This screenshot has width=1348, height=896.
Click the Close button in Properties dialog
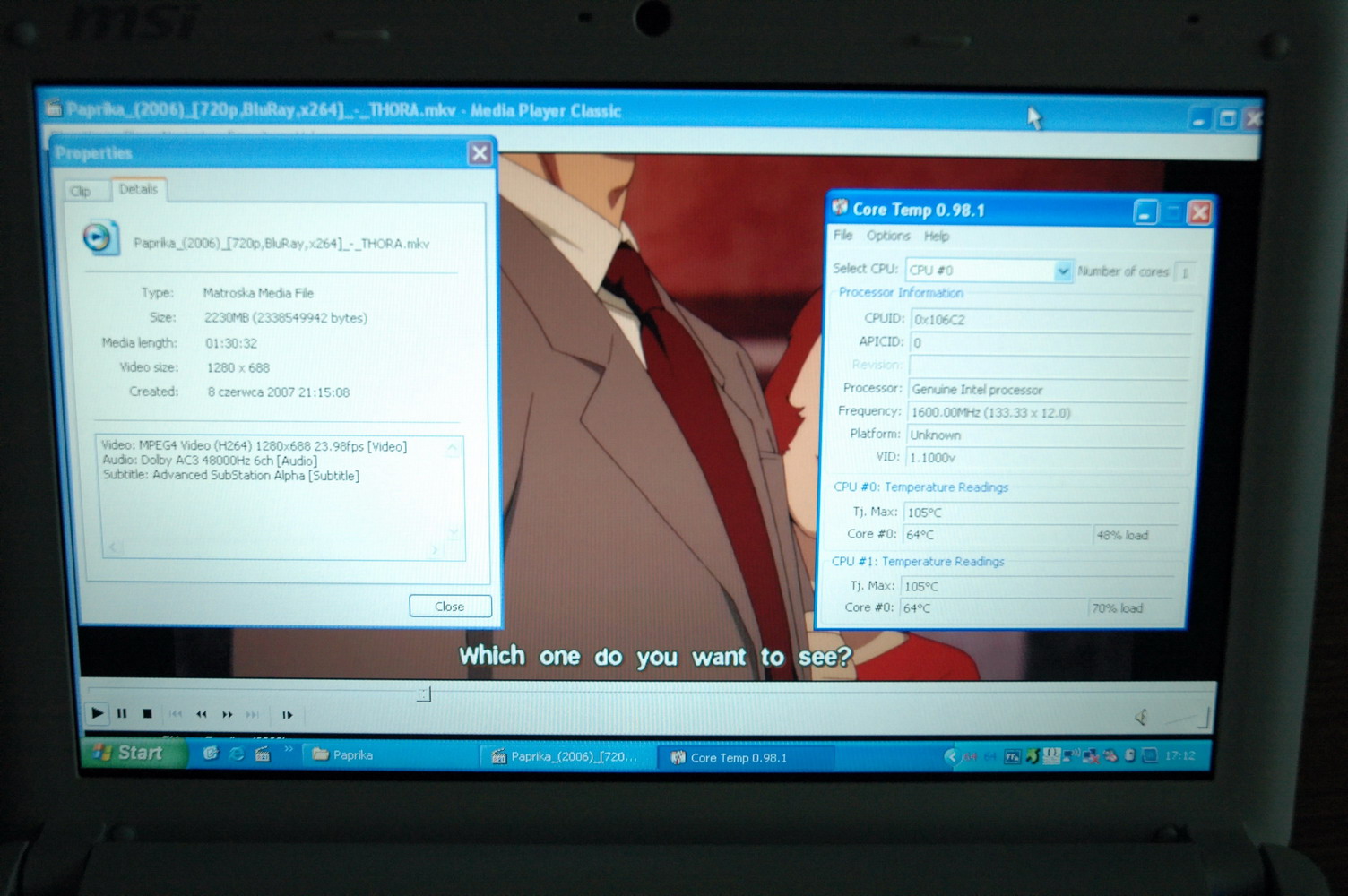pyautogui.click(x=450, y=606)
